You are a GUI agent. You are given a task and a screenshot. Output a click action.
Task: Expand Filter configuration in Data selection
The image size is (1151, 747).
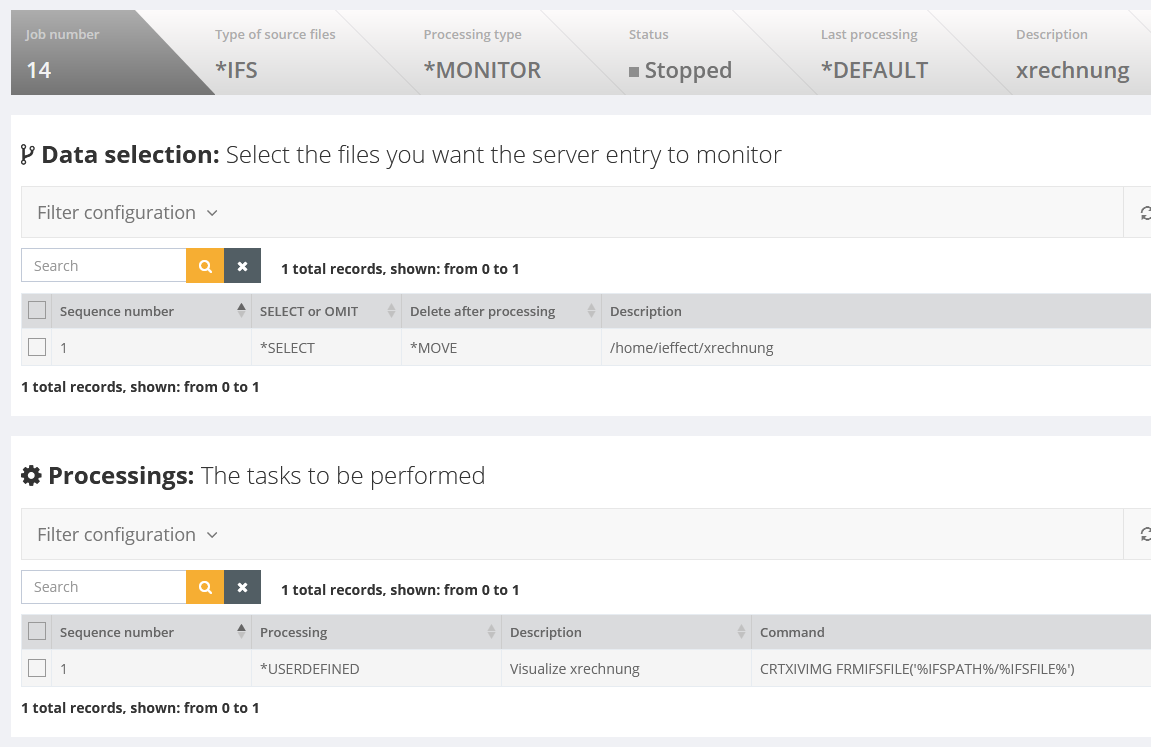click(127, 213)
